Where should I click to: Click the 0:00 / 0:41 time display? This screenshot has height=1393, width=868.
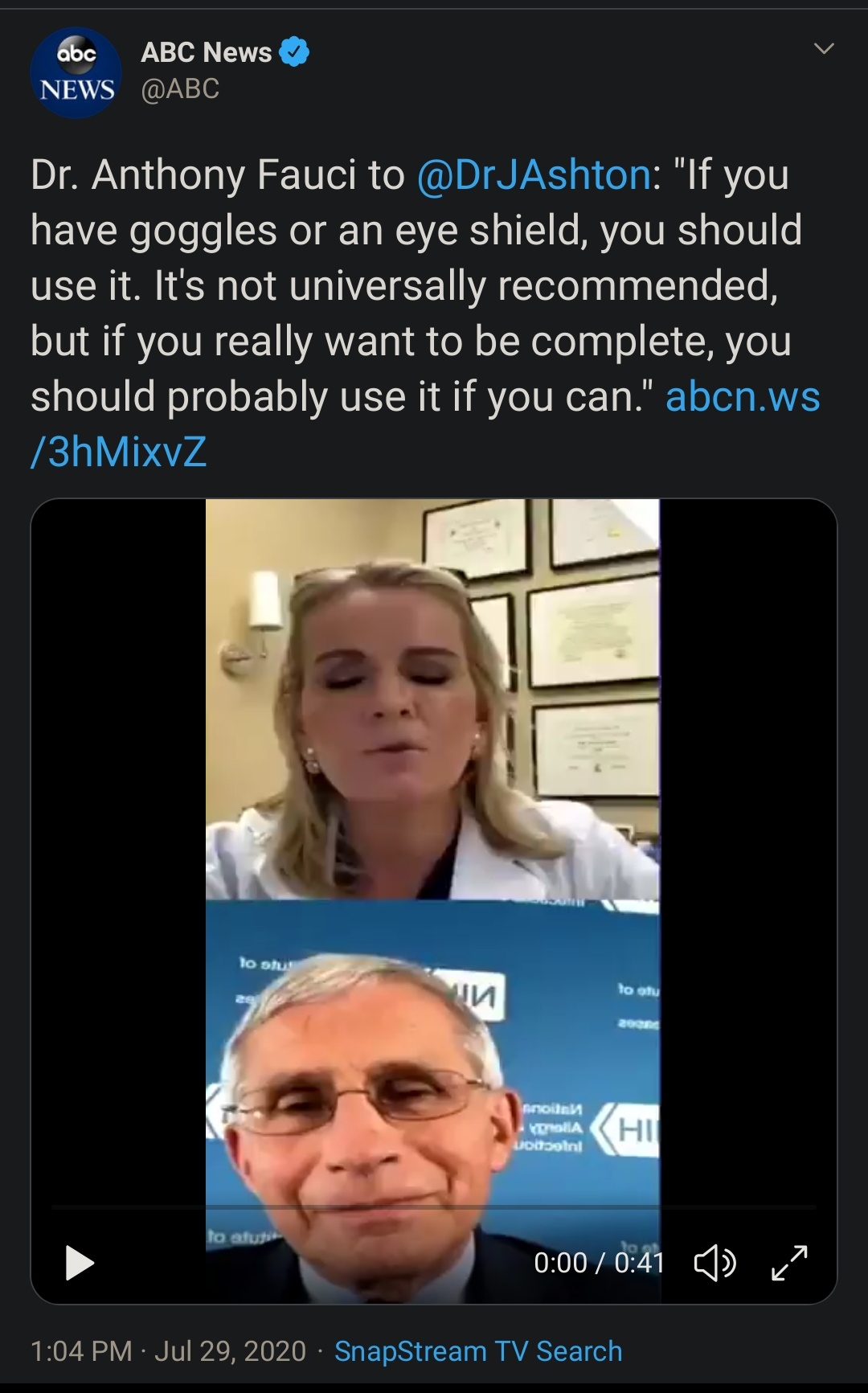point(600,1263)
